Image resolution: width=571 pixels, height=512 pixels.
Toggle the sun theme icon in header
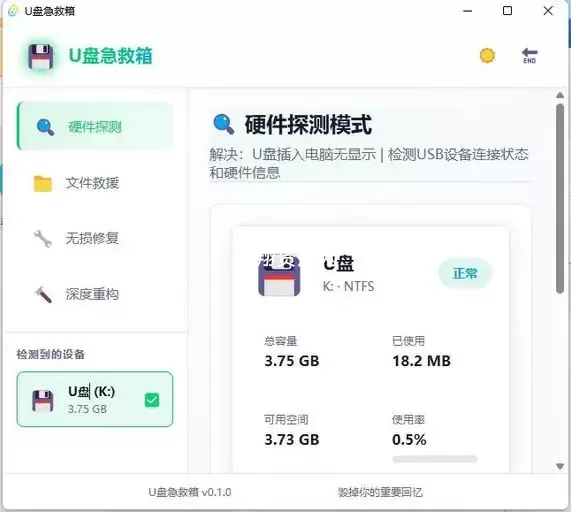pyautogui.click(x=487, y=56)
